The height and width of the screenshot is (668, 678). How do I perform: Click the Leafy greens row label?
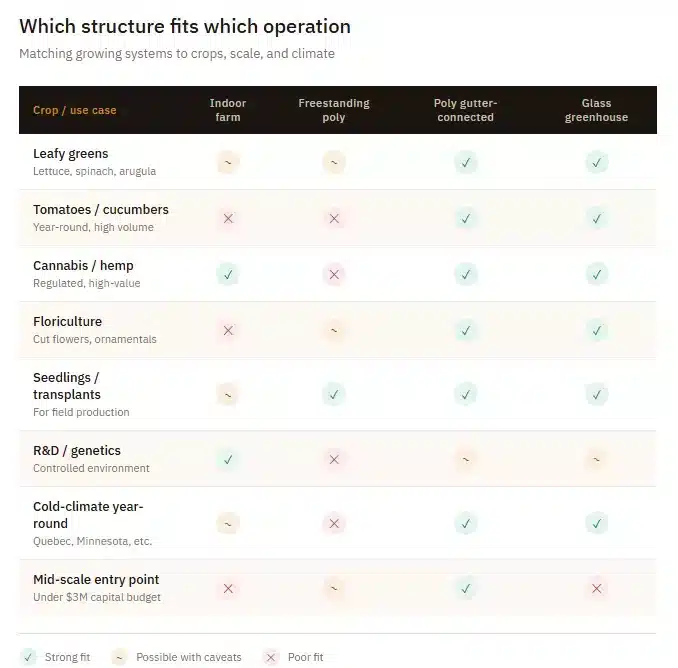tap(71, 154)
